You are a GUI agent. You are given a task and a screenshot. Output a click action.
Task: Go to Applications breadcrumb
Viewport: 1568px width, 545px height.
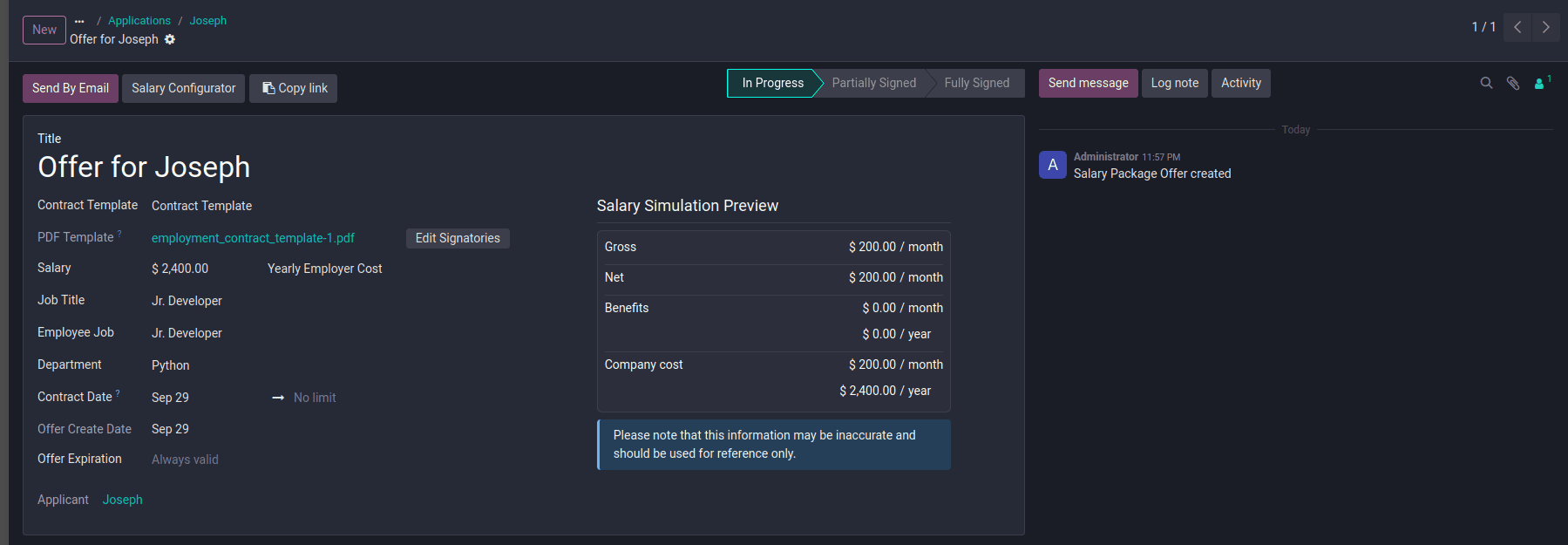coord(139,21)
